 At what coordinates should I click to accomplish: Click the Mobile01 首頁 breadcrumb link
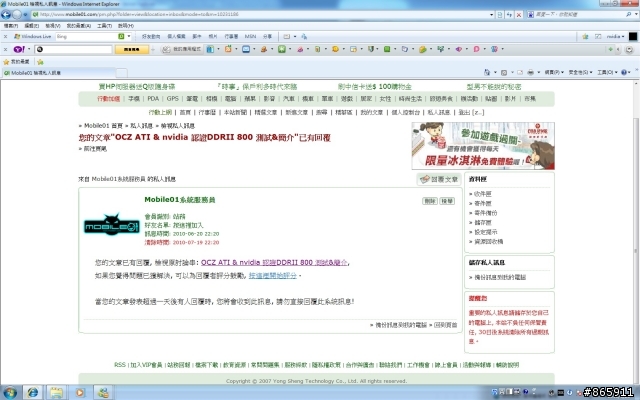[103, 126]
